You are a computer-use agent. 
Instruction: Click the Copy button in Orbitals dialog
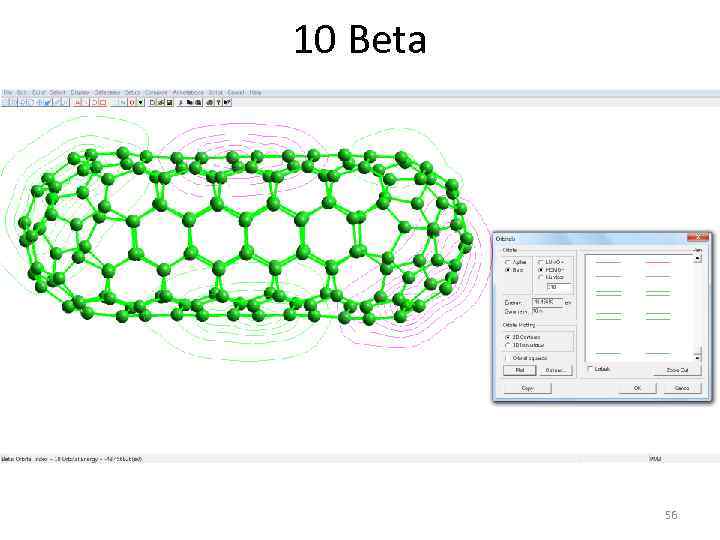click(x=528, y=388)
